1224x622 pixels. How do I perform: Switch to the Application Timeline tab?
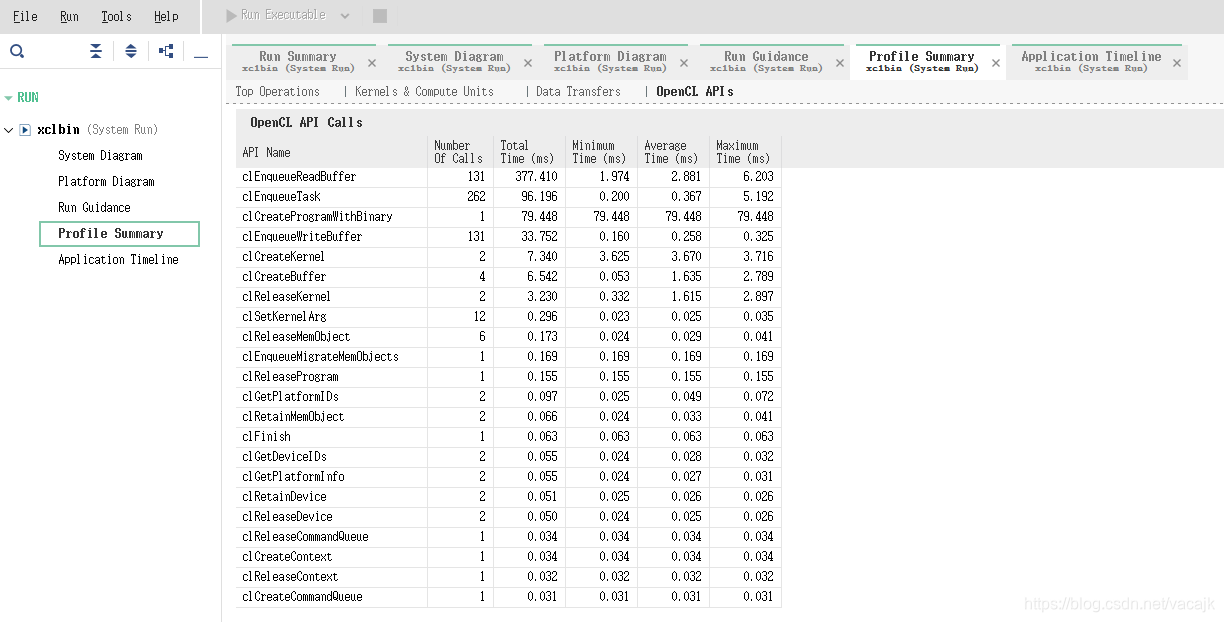1091,62
